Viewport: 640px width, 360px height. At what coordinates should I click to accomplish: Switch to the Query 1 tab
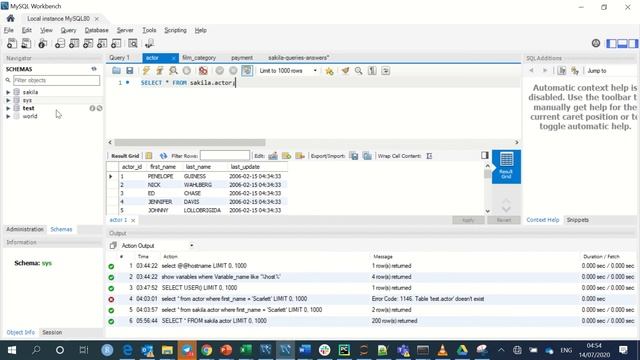click(119, 58)
